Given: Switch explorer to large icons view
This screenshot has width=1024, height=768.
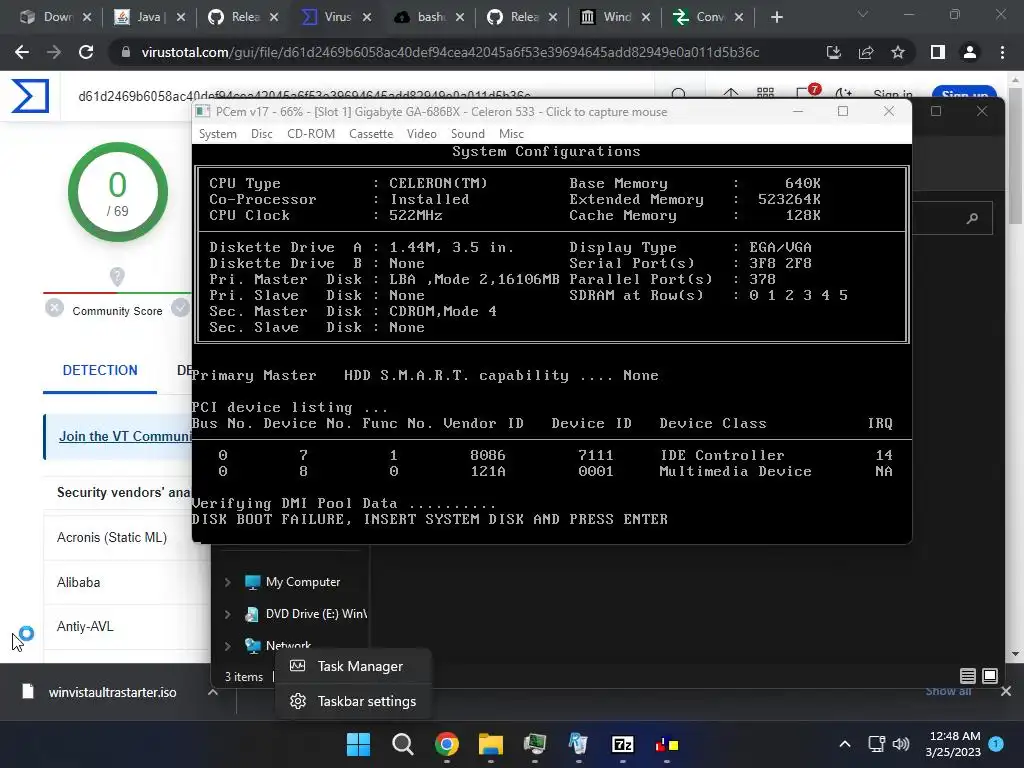Looking at the screenshot, I should [990, 676].
